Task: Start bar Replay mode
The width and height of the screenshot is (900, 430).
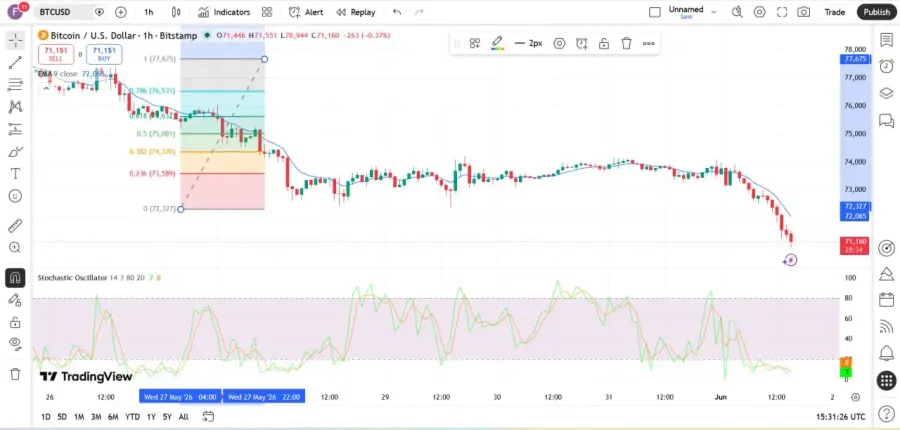Action: (x=355, y=12)
